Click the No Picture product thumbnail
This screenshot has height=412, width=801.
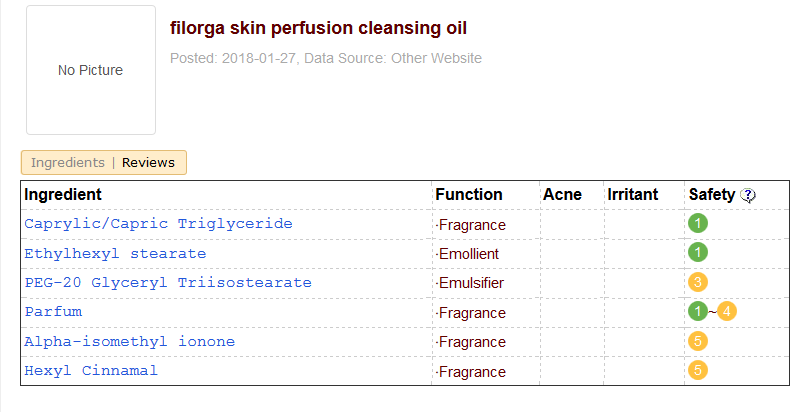[91, 70]
